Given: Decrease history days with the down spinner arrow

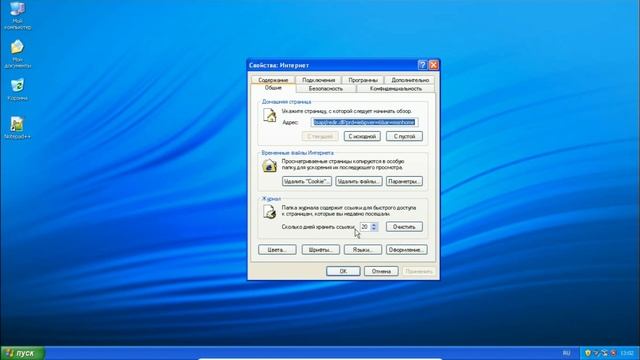Looking at the screenshot, I should point(374,229).
